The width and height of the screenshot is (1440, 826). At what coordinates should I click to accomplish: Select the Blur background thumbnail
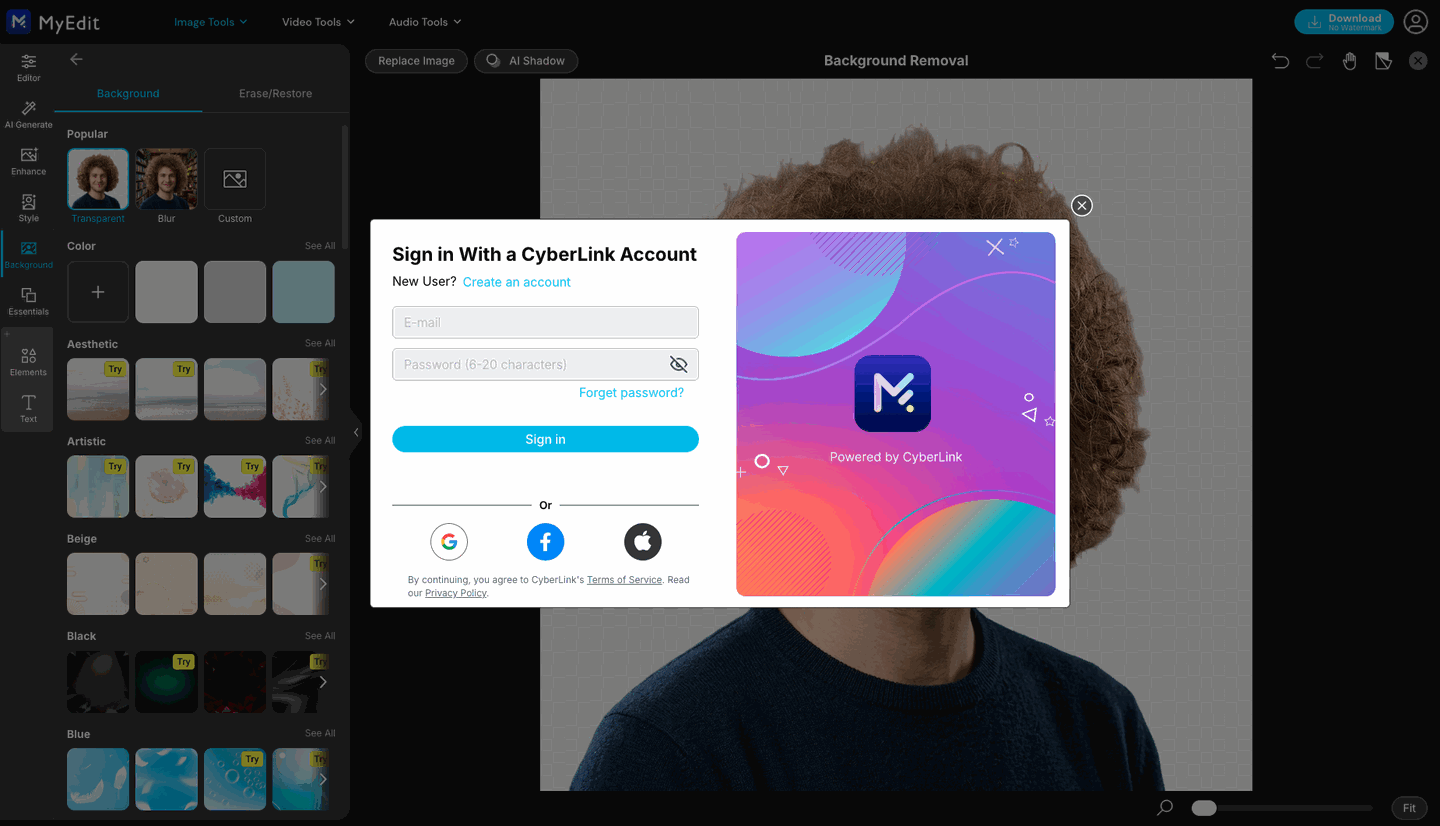point(166,179)
